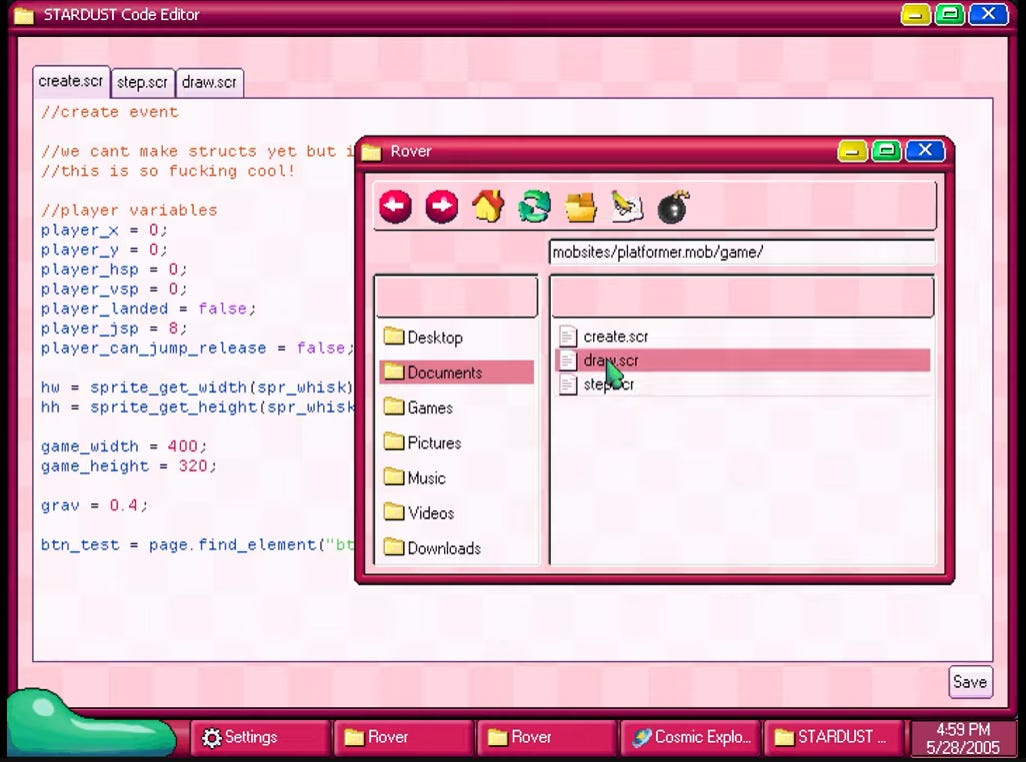Maximize the Rover window

point(887,151)
